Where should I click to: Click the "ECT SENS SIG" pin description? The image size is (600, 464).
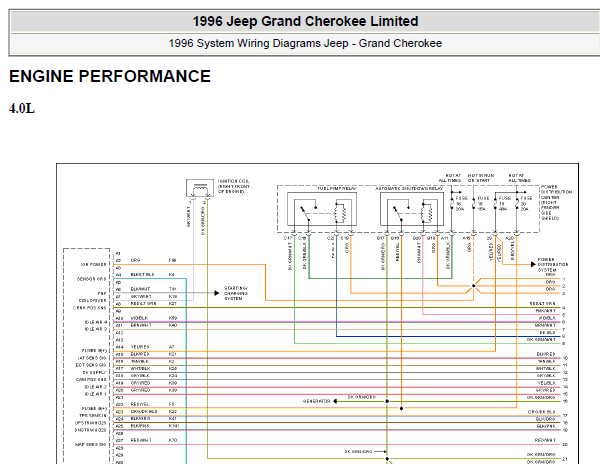point(91,365)
